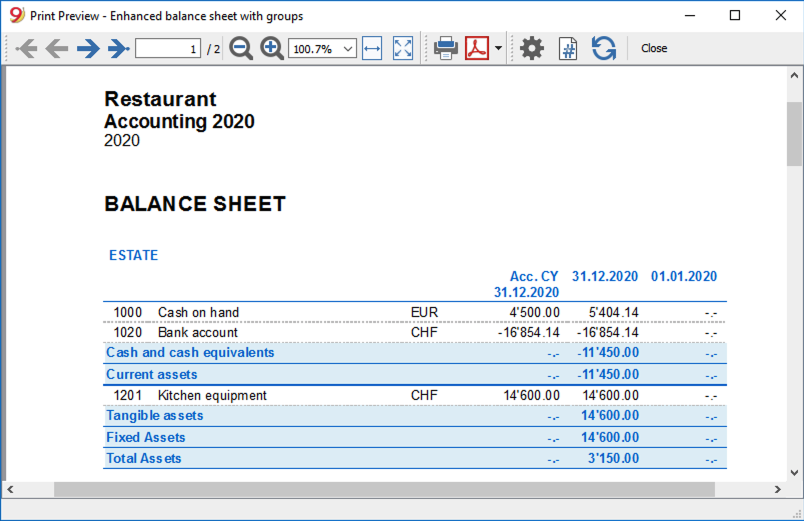Image resolution: width=804 pixels, height=521 pixels.
Task: Click the 'Bank account' row label
Action: pos(198,332)
